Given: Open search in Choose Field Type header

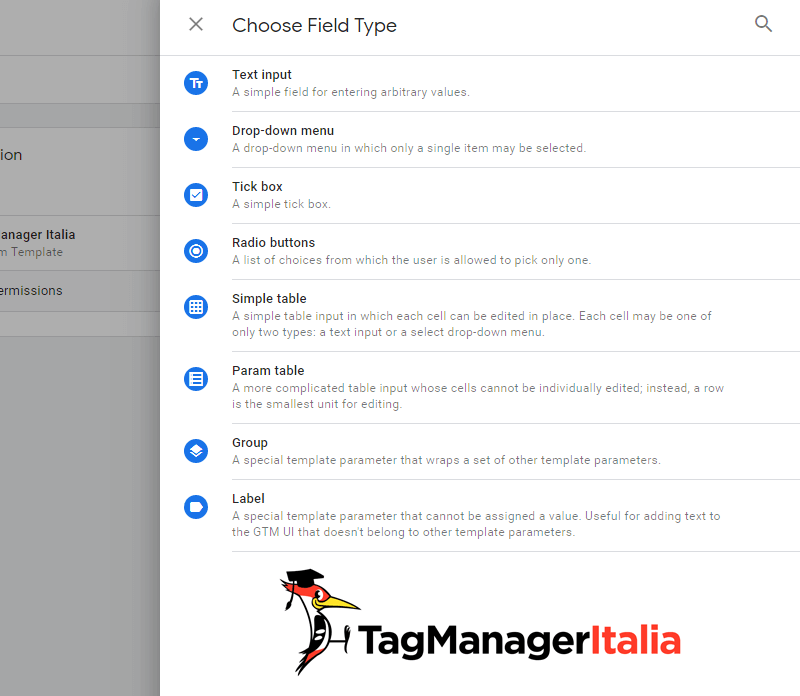Looking at the screenshot, I should click(763, 23).
